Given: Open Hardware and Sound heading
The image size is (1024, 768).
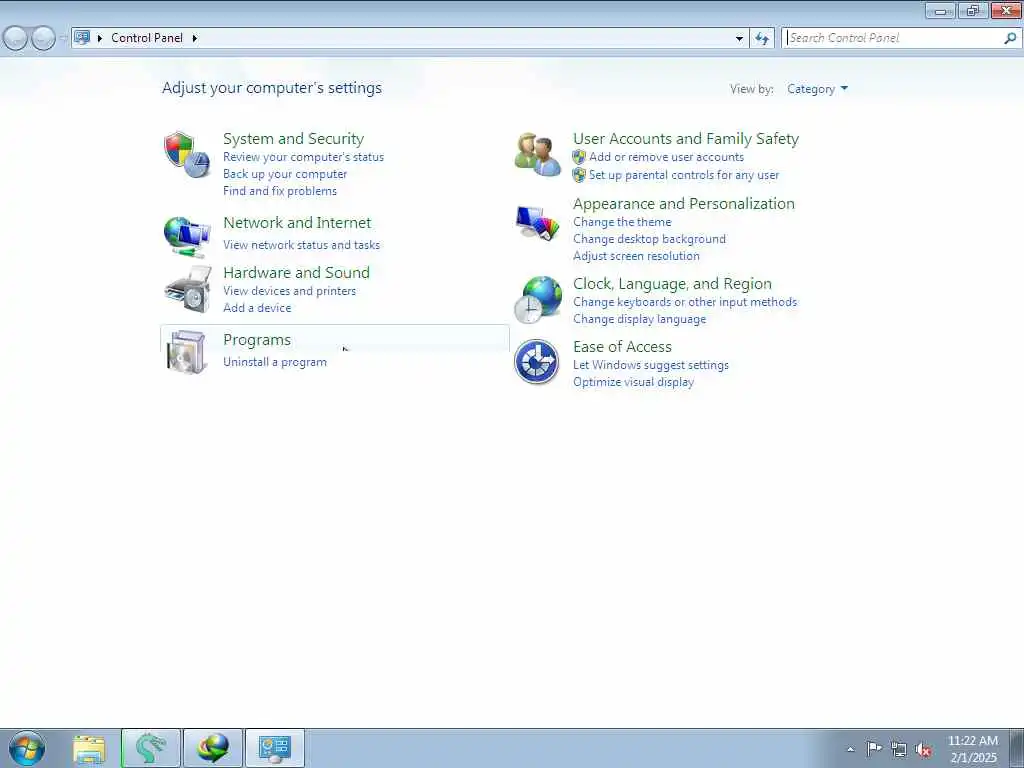Looking at the screenshot, I should pyautogui.click(x=296, y=272).
